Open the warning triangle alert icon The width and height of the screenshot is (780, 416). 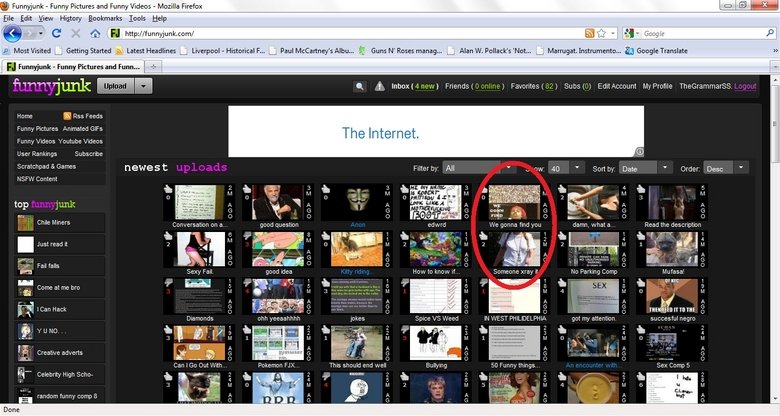380,87
